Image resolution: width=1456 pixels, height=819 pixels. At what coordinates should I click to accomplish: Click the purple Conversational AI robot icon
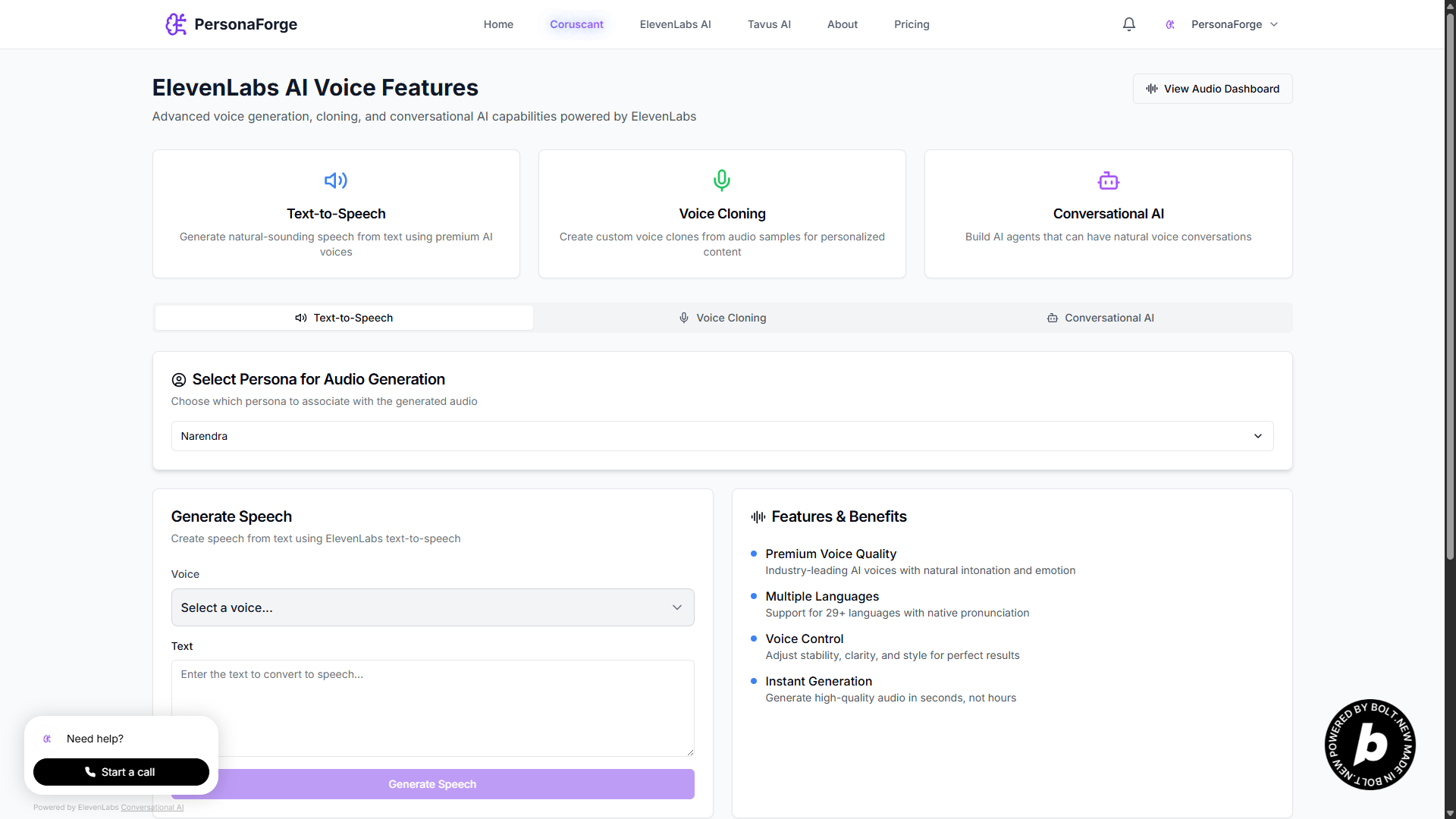point(1108,180)
